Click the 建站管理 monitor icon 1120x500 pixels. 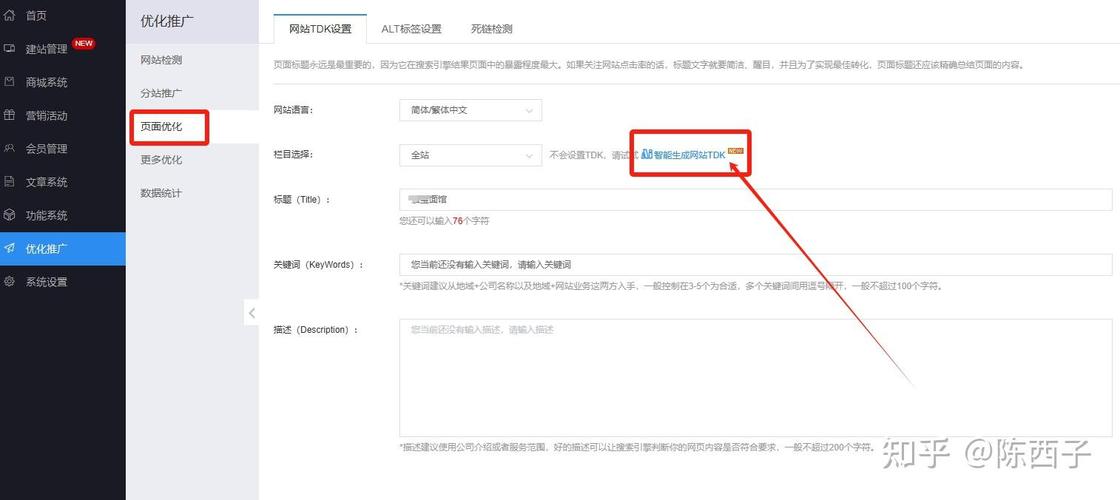tap(9, 49)
